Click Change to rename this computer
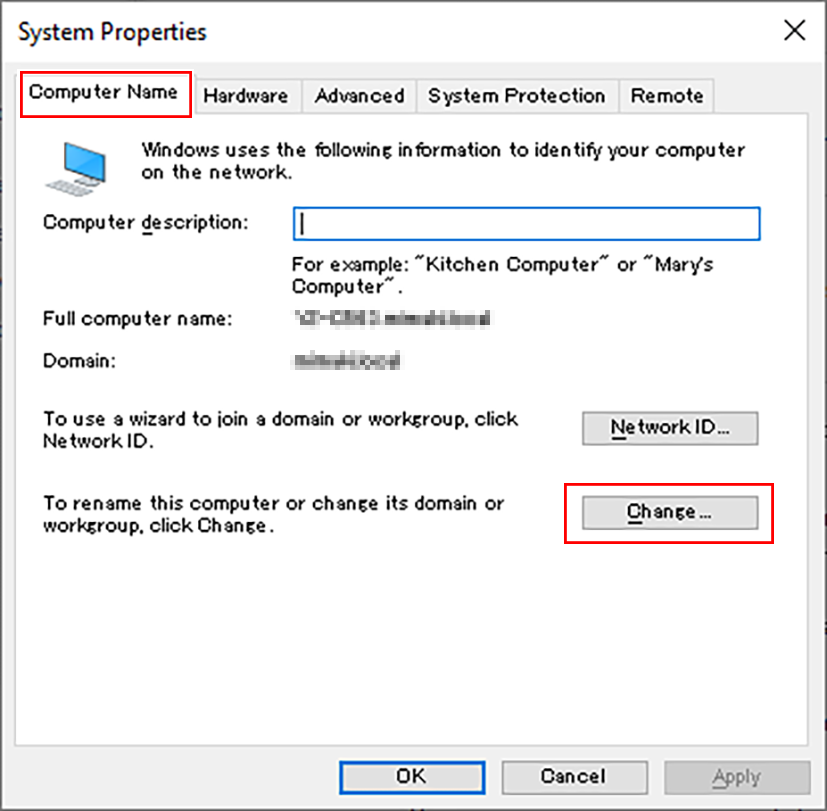This screenshot has height=811, width=827. 669,512
